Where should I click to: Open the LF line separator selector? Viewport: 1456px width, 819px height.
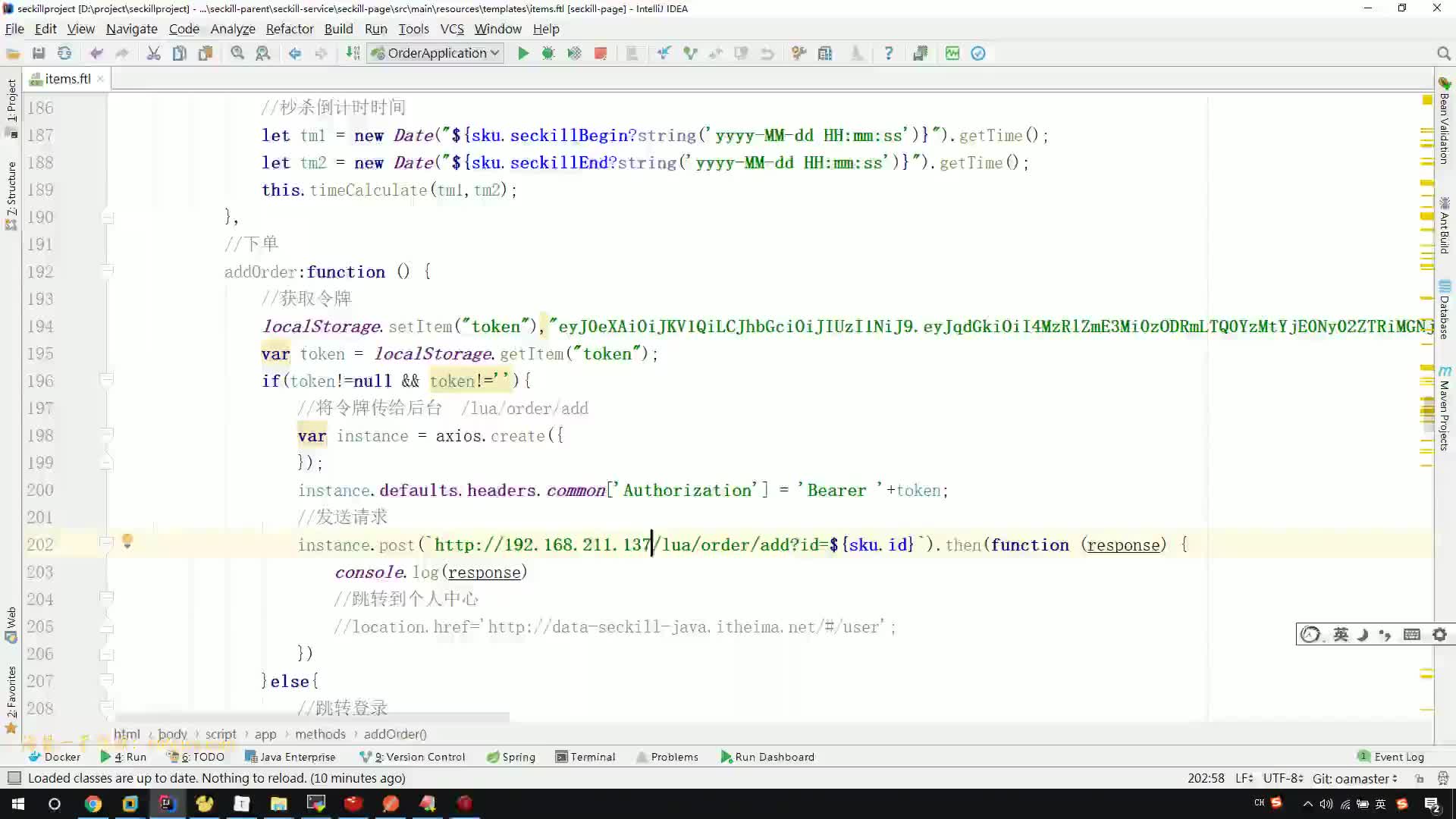tap(1244, 778)
